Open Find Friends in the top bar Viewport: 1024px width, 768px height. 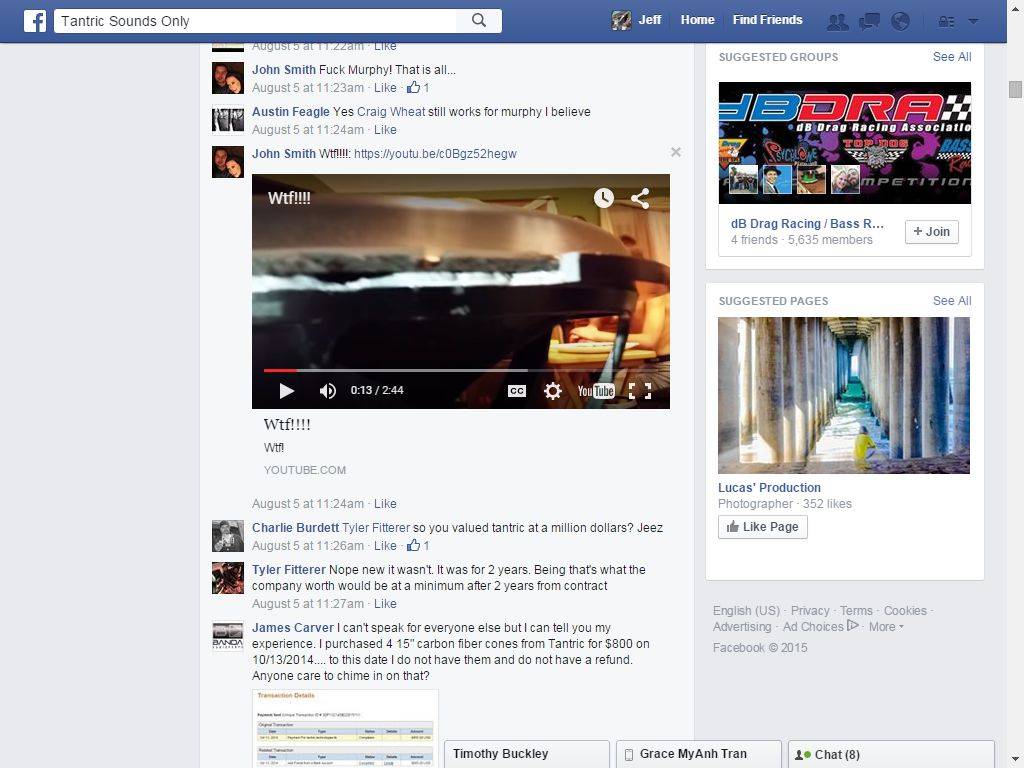click(767, 20)
